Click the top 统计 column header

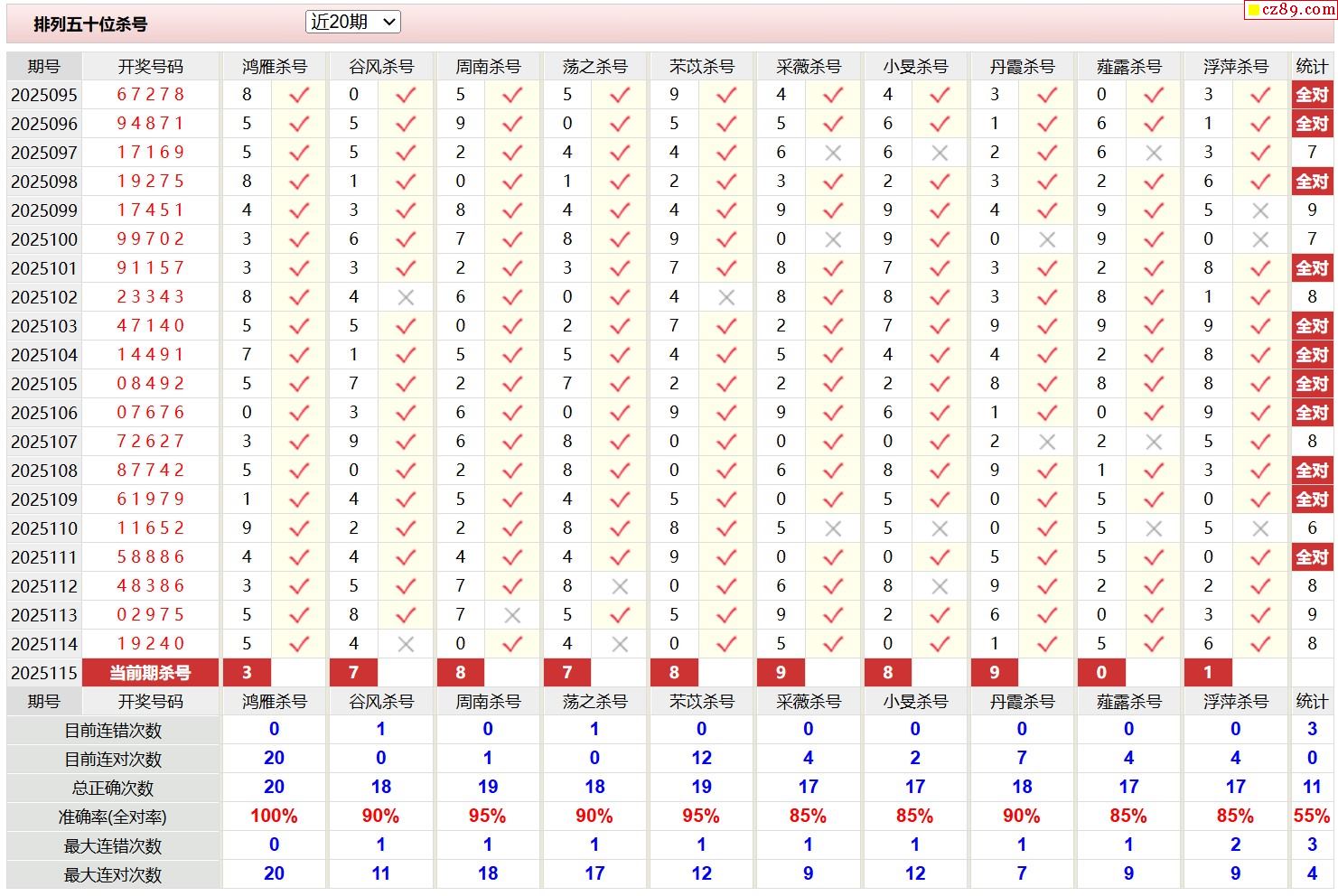click(x=1312, y=67)
